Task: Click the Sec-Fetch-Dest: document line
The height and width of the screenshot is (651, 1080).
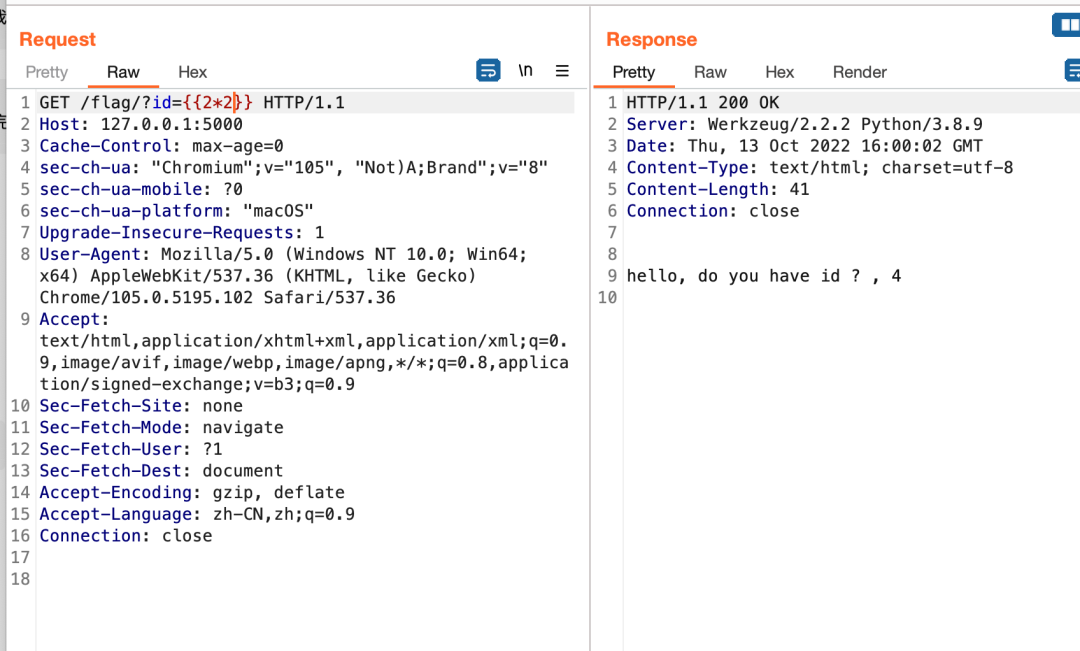Action: tap(161, 471)
